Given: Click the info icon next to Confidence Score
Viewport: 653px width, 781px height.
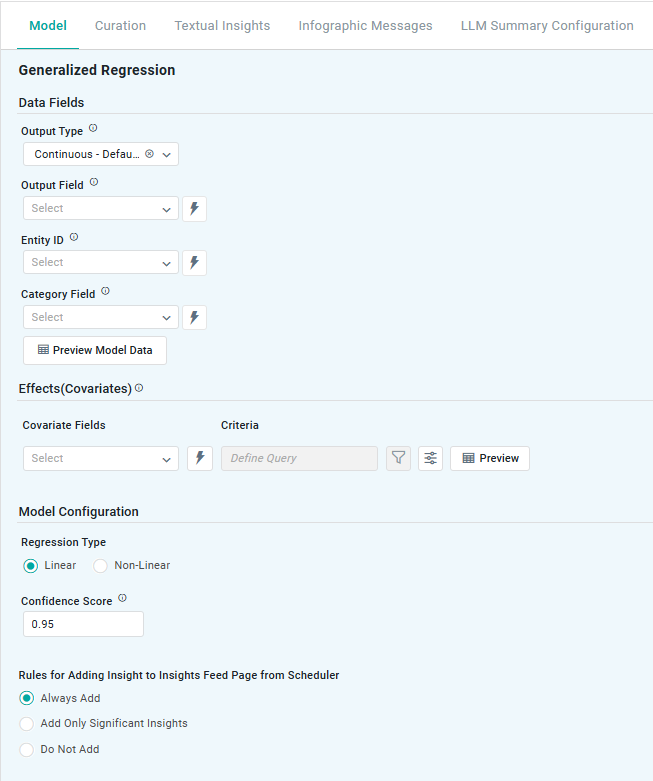Looking at the screenshot, I should [x=122, y=598].
